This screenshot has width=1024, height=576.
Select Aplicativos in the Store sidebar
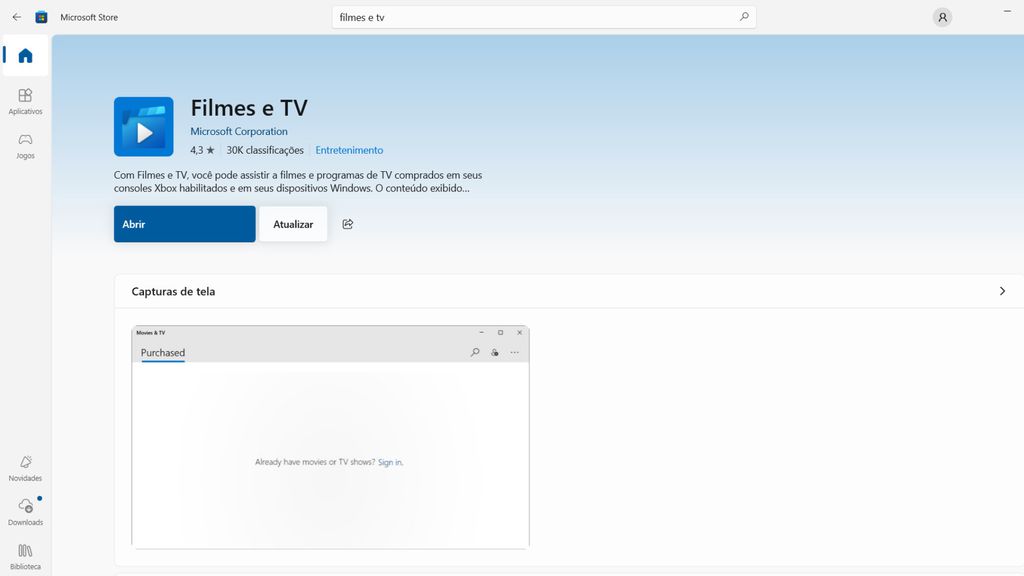pos(25,102)
